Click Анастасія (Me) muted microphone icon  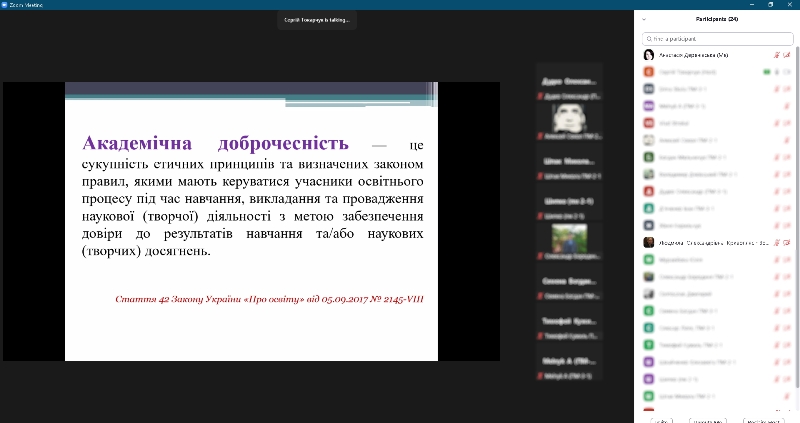[x=777, y=55]
